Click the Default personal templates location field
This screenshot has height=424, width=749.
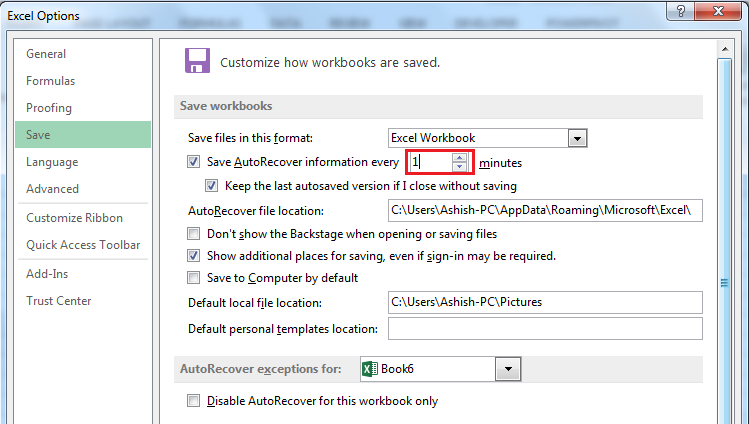point(545,329)
